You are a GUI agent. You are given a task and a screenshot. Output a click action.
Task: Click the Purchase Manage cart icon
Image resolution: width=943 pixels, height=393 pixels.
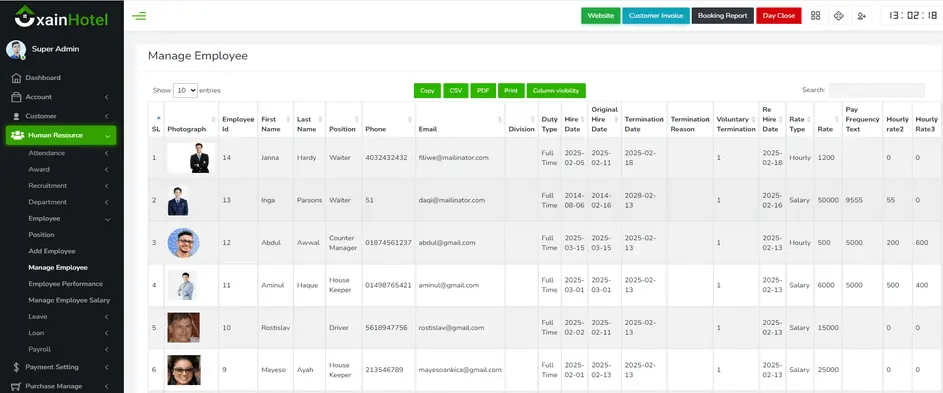16,386
